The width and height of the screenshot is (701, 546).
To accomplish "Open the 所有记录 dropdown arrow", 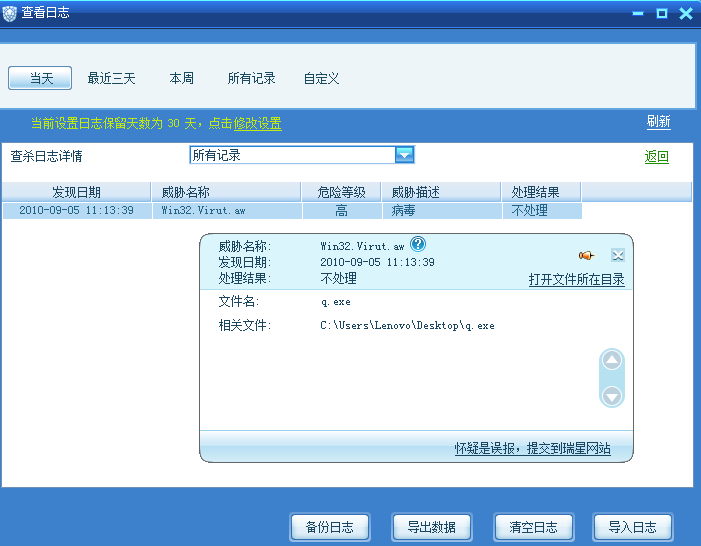I will pos(405,155).
